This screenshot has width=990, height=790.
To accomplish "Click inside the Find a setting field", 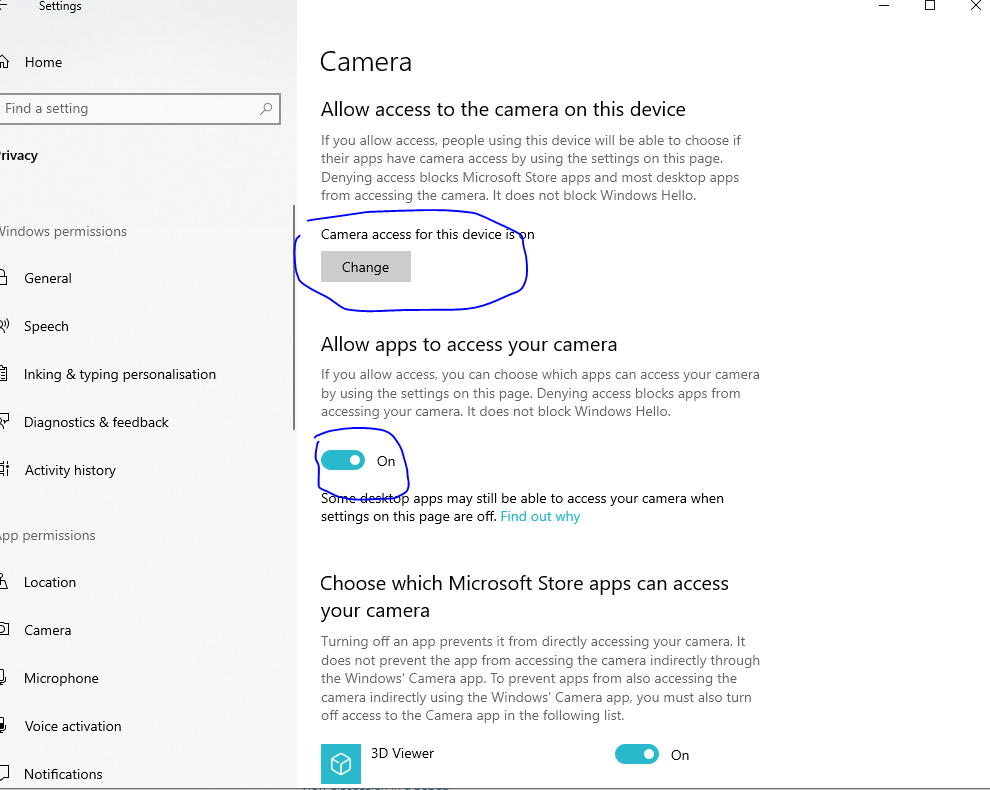I will 120,108.
